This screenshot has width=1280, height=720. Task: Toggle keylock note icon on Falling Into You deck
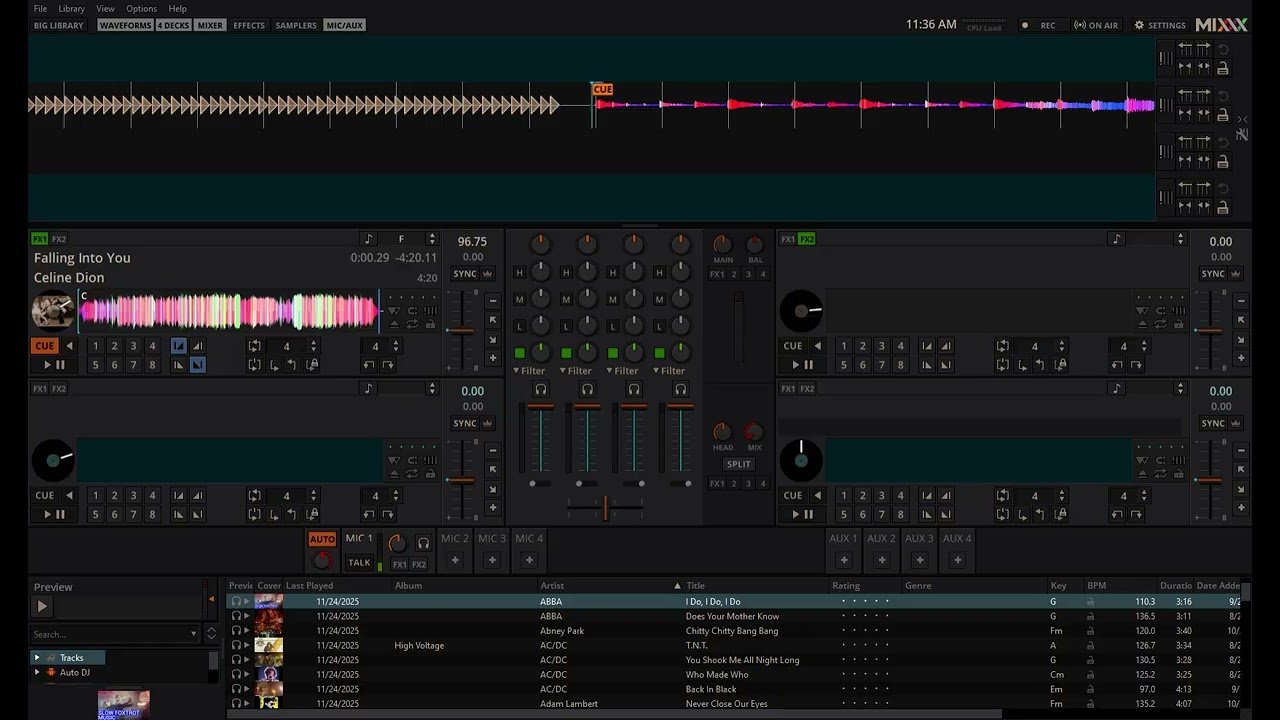point(368,239)
